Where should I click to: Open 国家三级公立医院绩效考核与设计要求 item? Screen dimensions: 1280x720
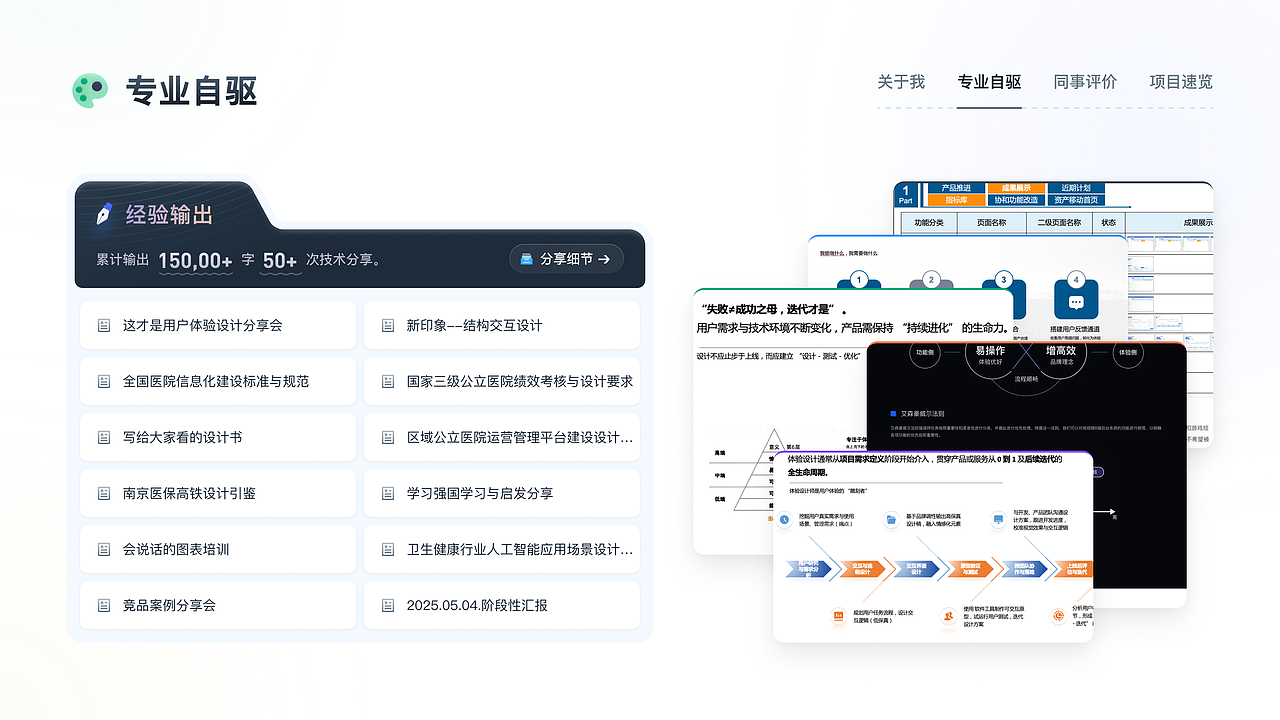point(502,382)
